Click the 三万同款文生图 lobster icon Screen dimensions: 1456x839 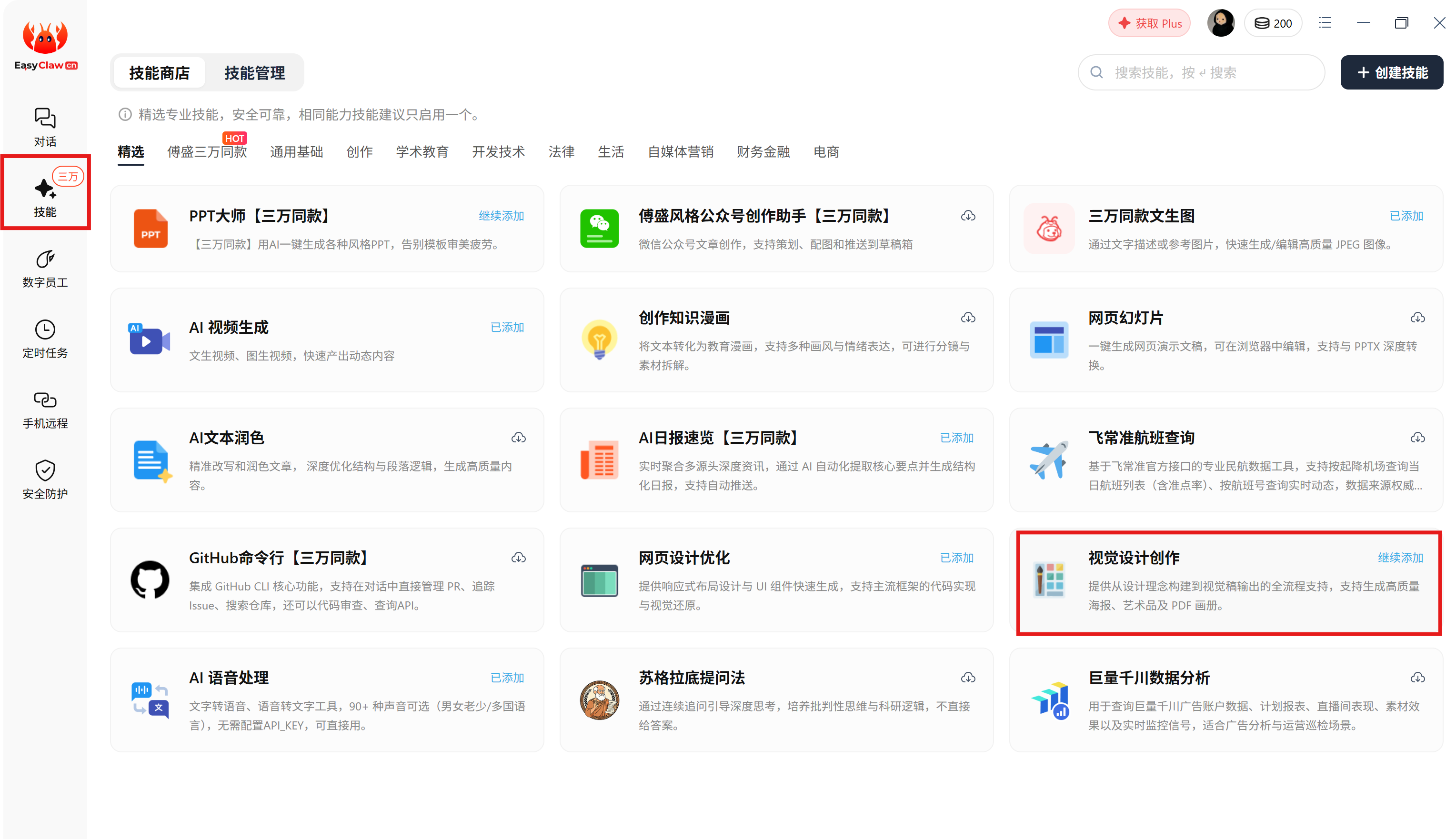1049,229
